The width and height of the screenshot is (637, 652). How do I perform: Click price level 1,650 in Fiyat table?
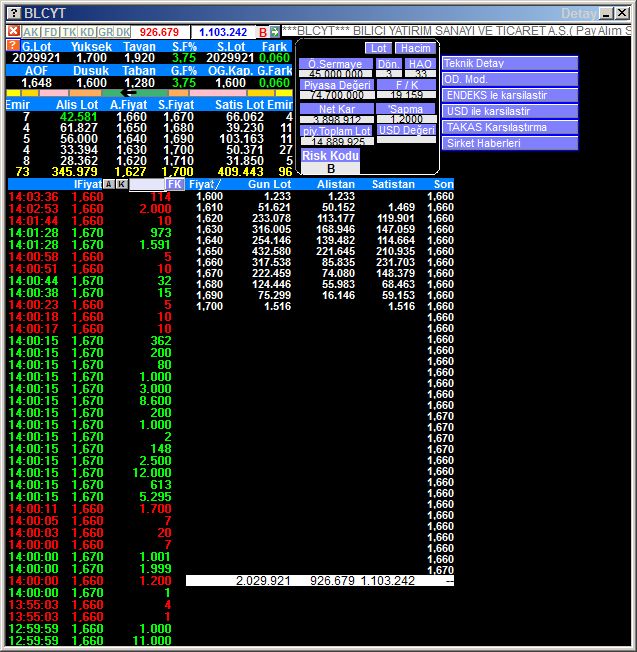click(209, 251)
